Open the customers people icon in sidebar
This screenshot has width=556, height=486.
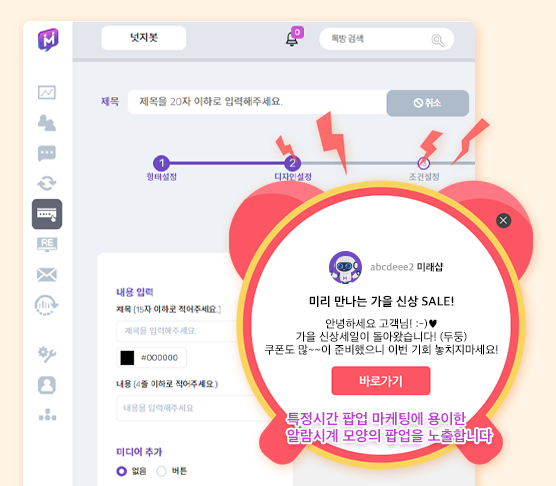coord(47,123)
